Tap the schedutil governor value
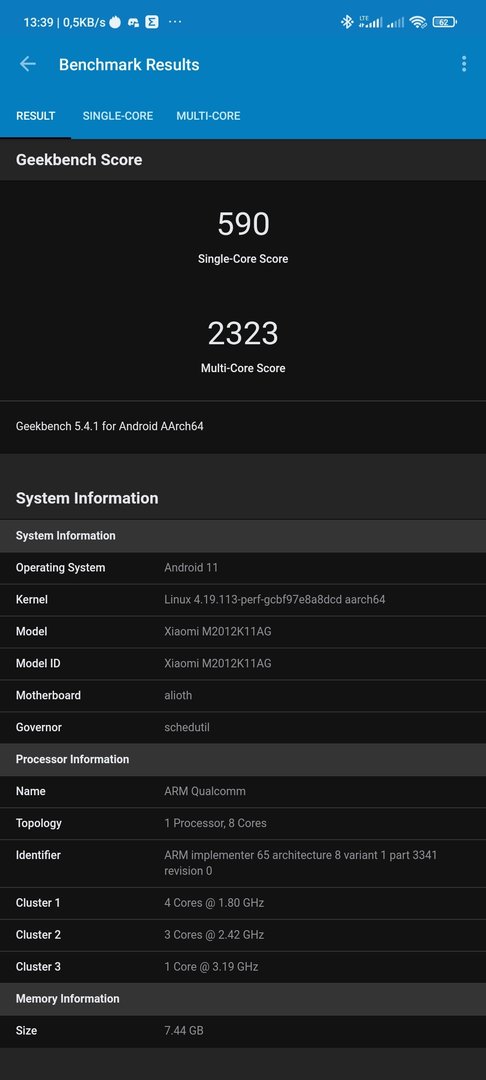Image resolution: width=486 pixels, height=1080 pixels. [187, 727]
